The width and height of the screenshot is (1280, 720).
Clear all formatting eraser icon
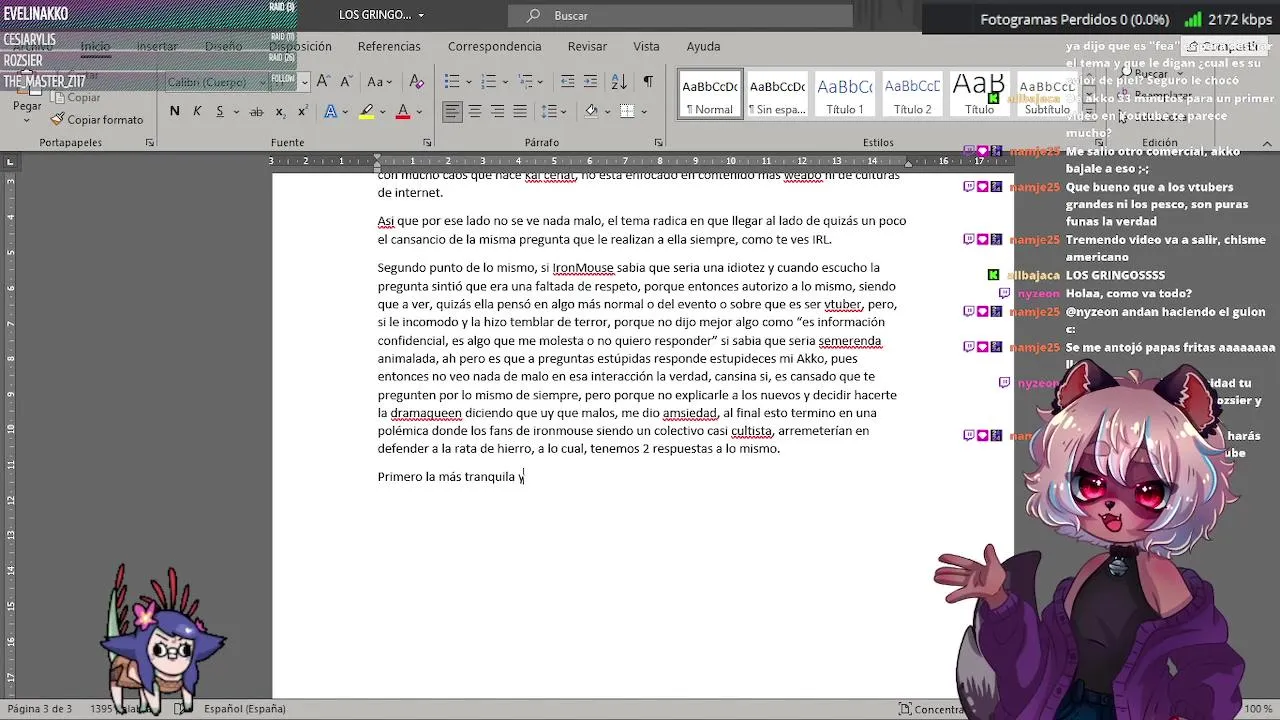417,81
